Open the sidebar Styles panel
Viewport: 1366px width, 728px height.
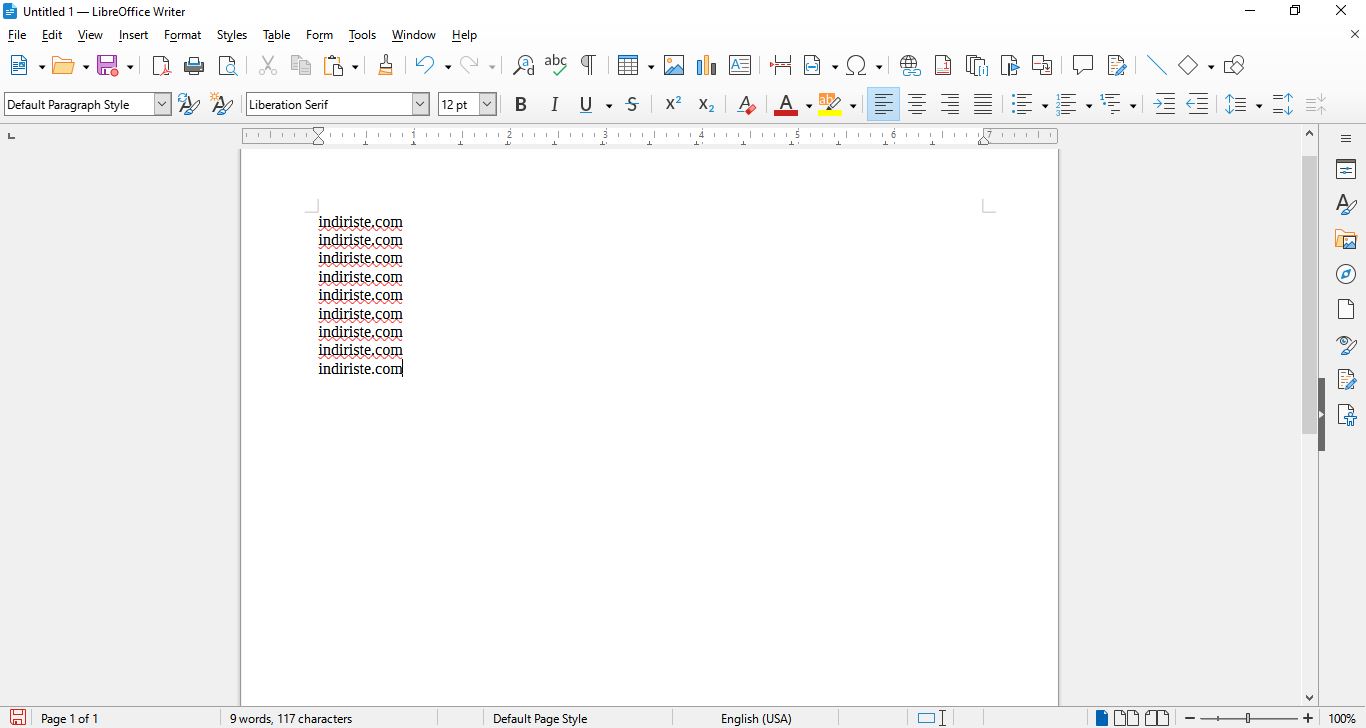pyautogui.click(x=1346, y=204)
